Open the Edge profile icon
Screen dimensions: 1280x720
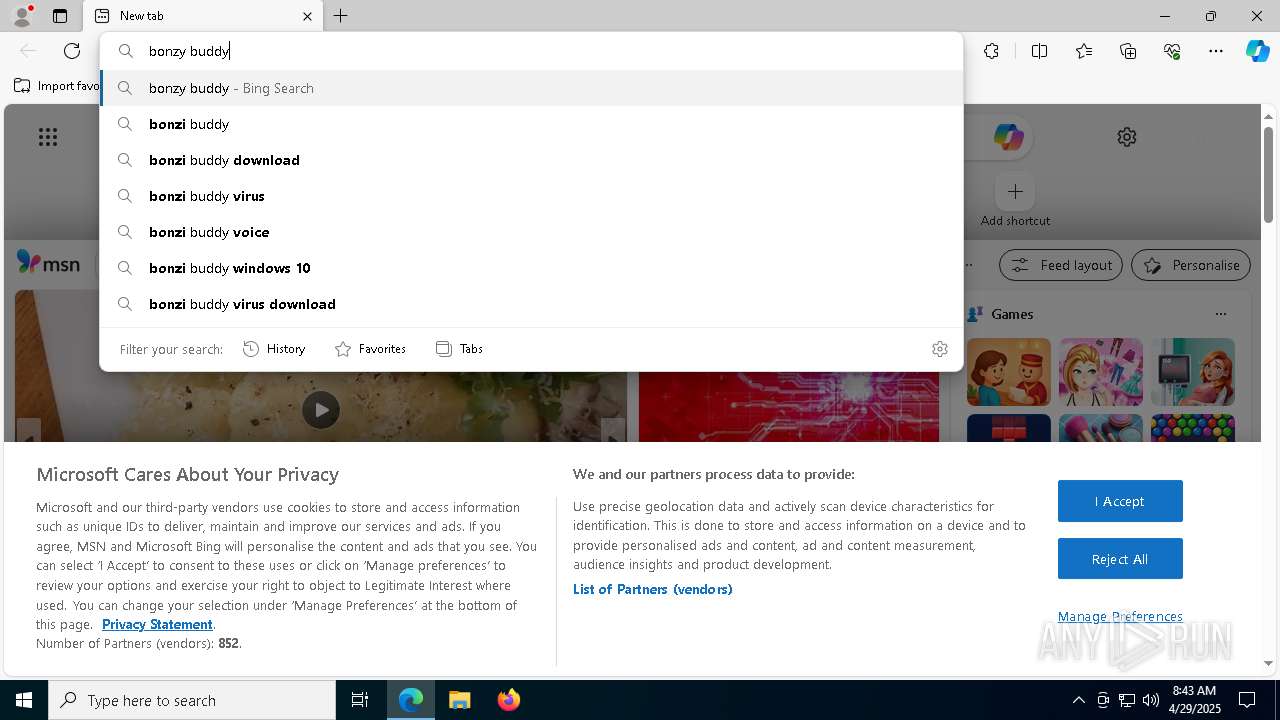coord(22,16)
